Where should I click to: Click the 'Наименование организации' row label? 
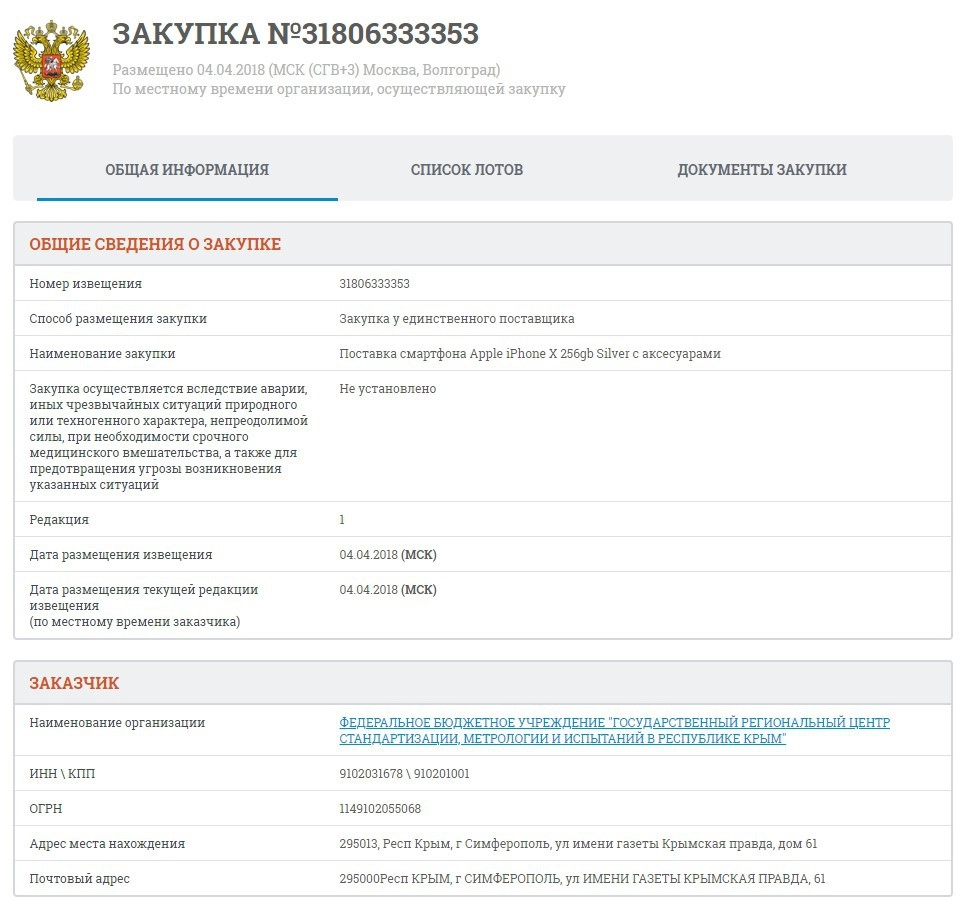tap(117, 723)
